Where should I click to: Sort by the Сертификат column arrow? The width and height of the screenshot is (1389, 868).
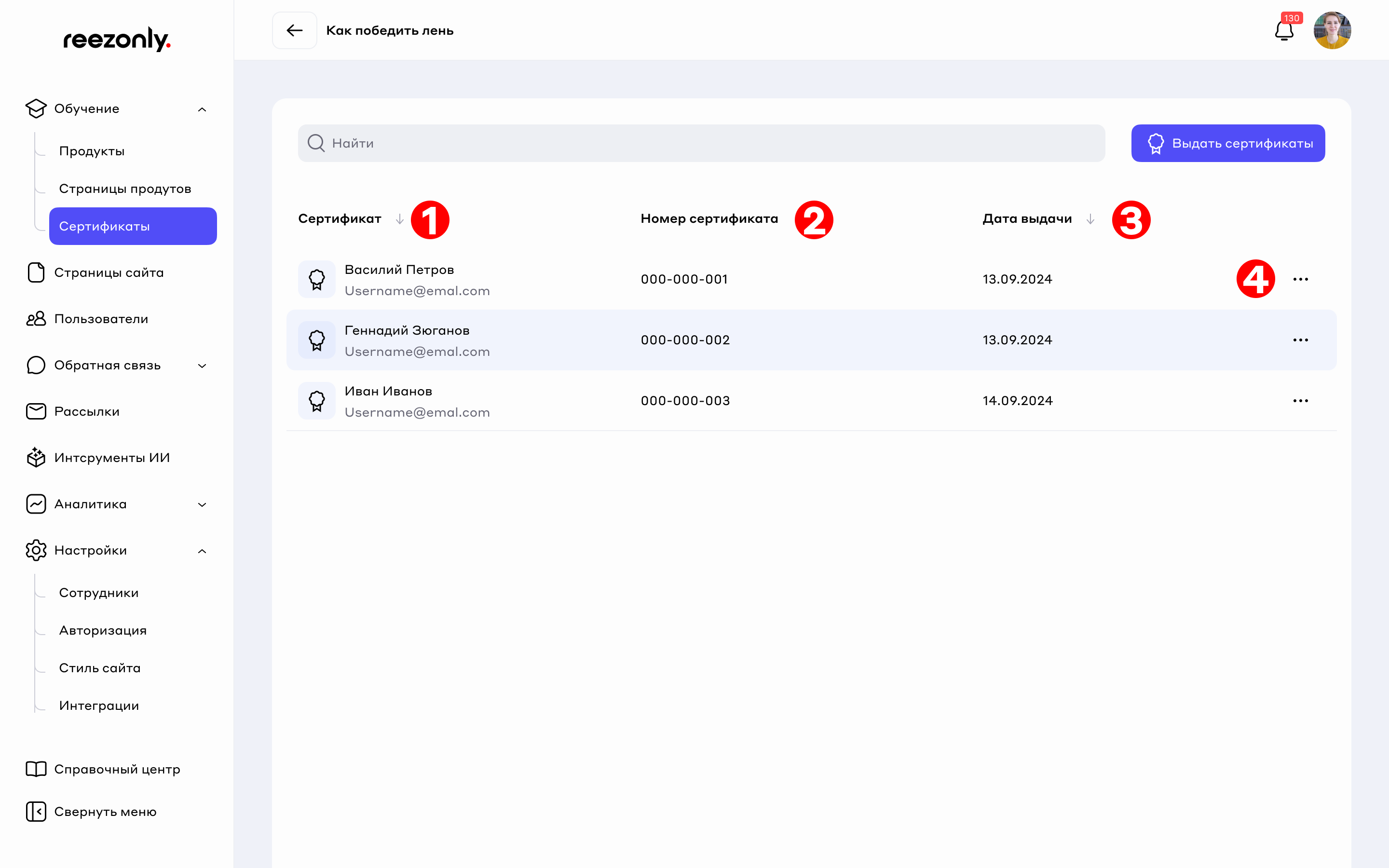399,219
